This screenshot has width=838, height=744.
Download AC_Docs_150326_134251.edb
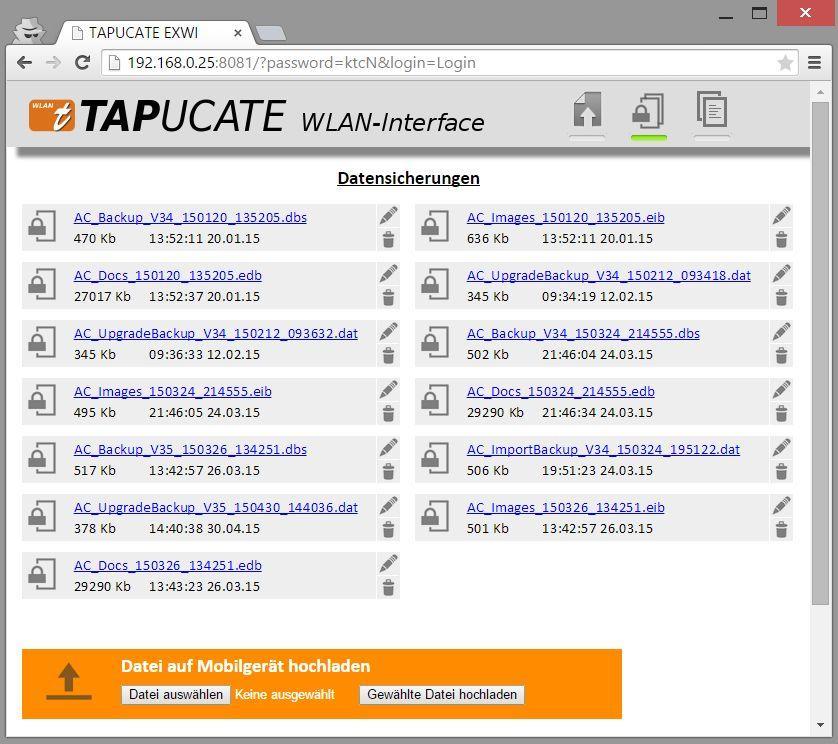click(168, 565)
